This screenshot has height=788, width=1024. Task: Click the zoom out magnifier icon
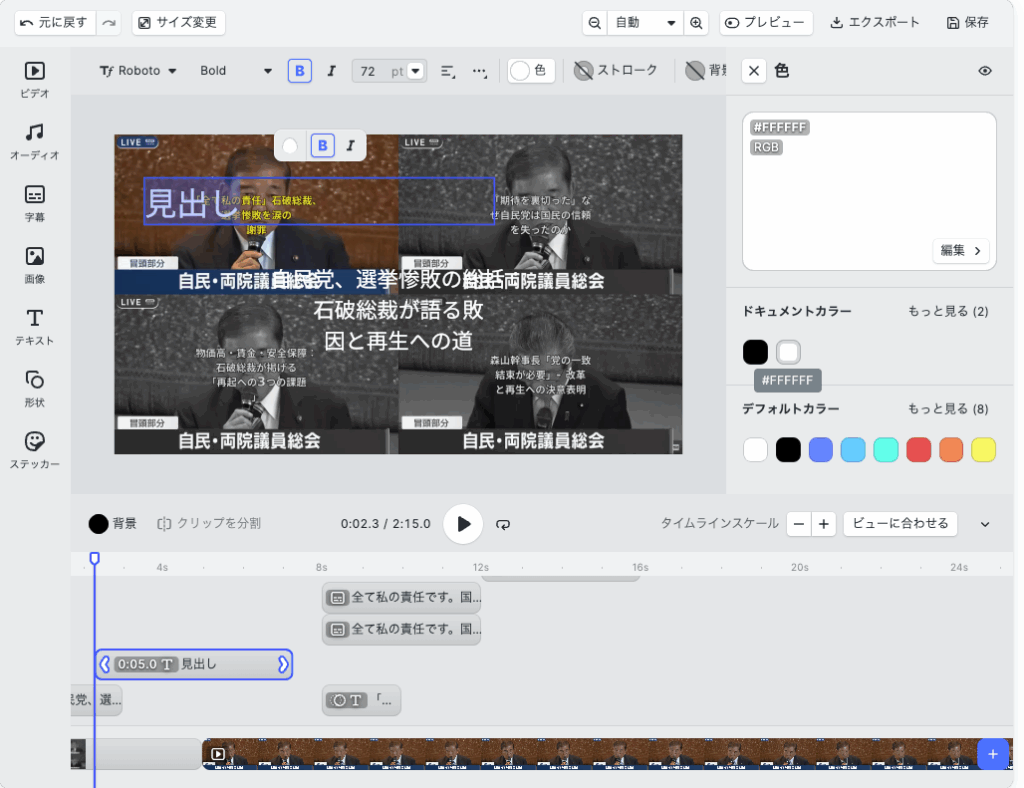click(x=595, y=23)
